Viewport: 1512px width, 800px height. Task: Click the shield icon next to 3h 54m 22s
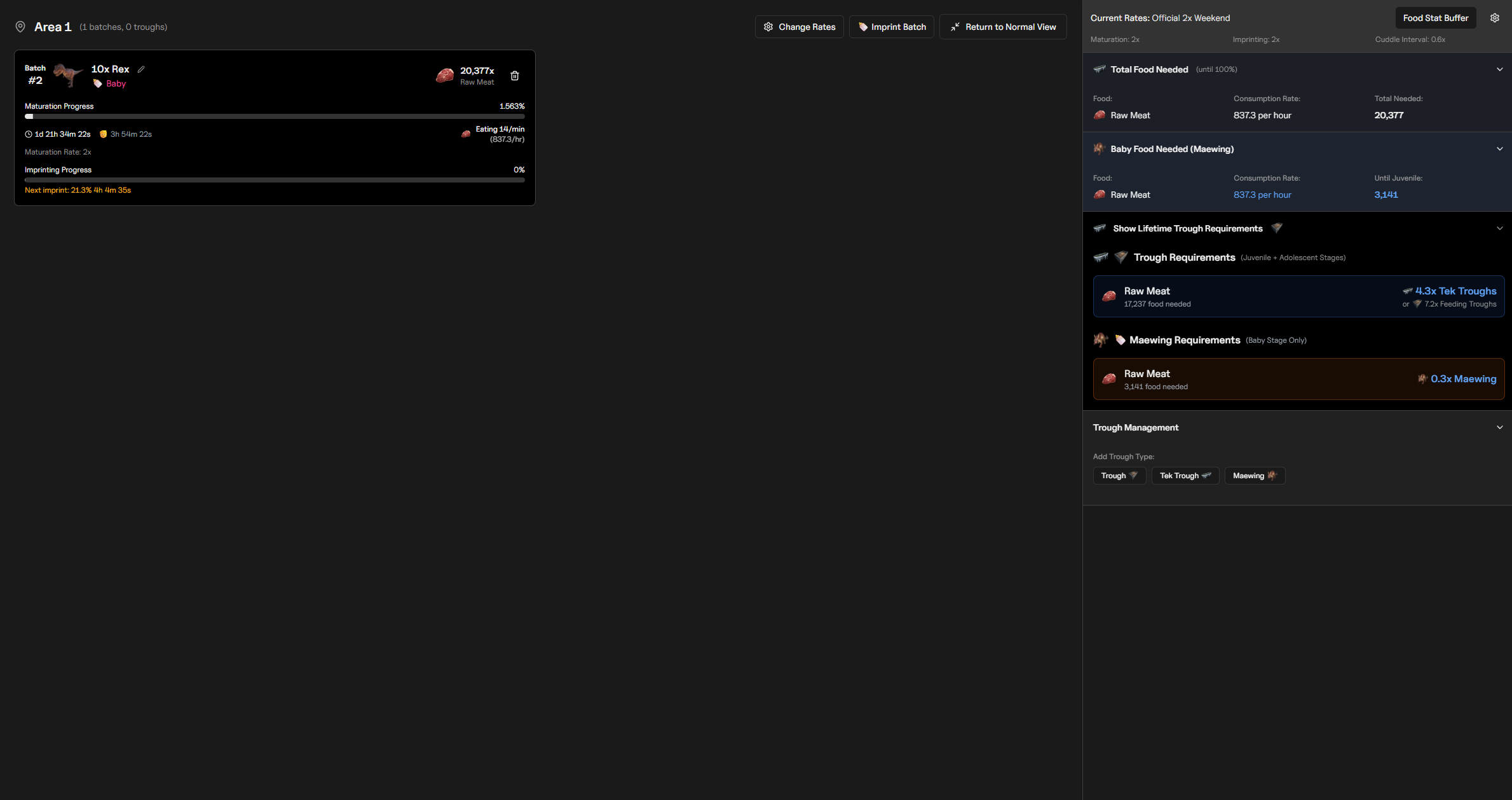pyautogui.click(x=103, y=134)
